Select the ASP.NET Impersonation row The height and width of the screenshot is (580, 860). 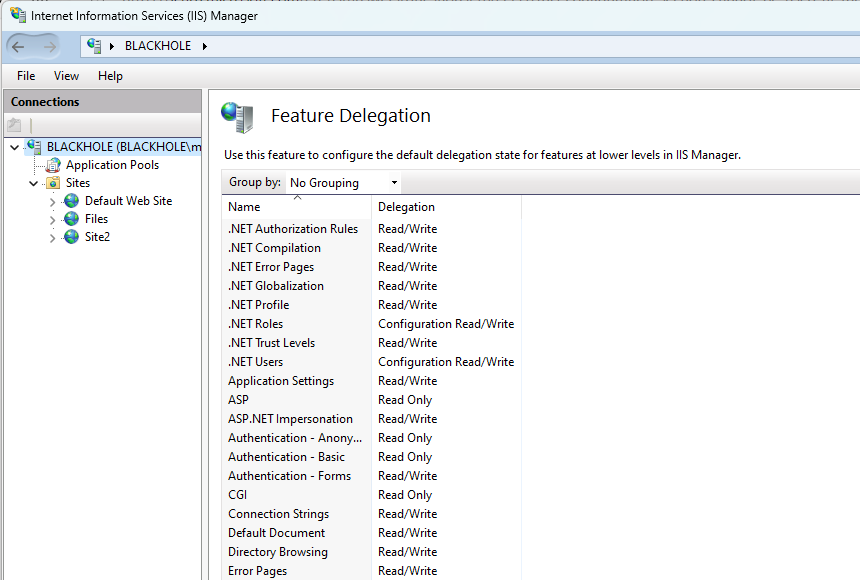pyautogui.click(x=371, y=419)
